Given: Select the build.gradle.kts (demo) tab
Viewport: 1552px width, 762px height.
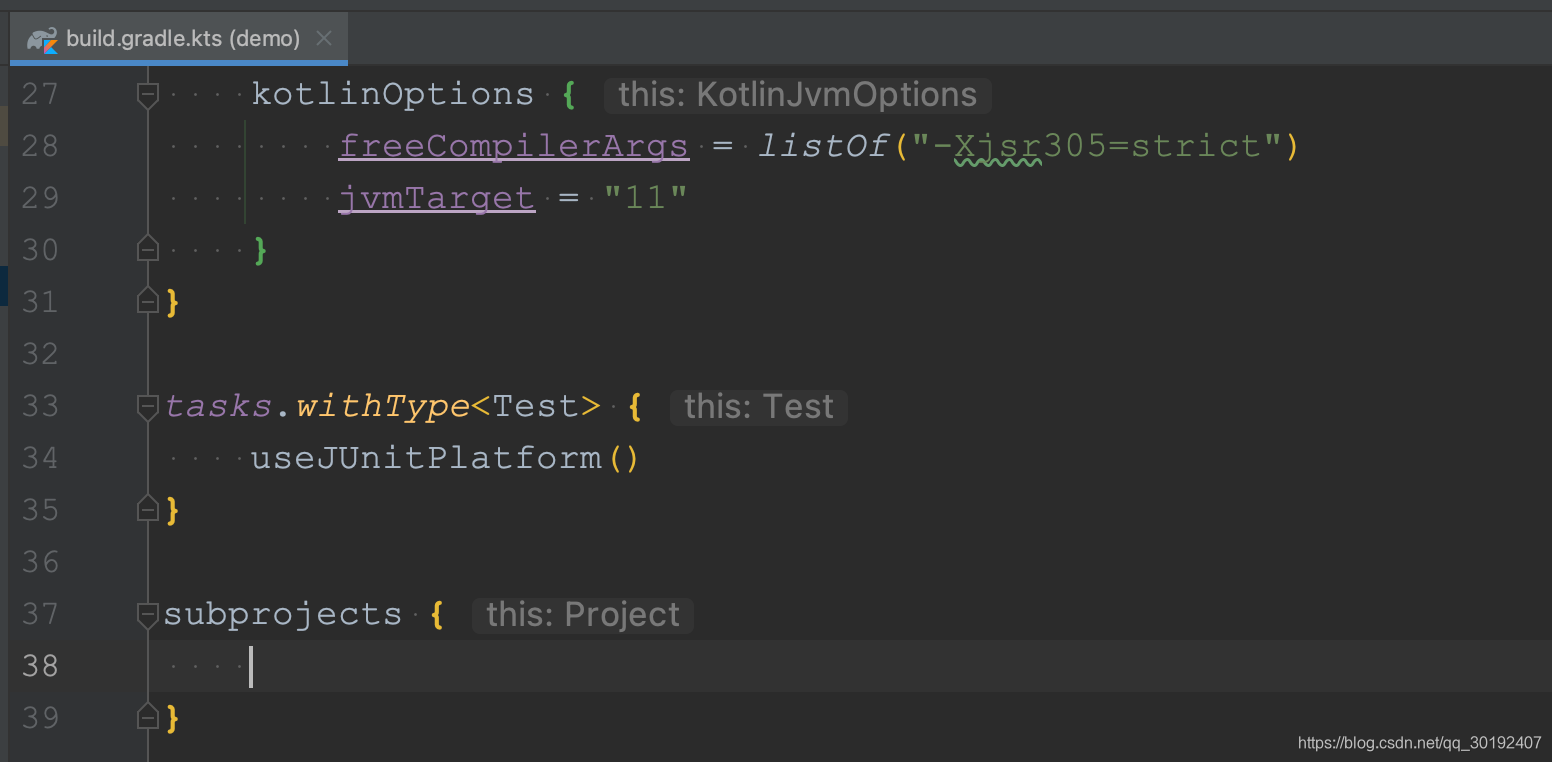Looking at the screenshot, I should [179, 39].
